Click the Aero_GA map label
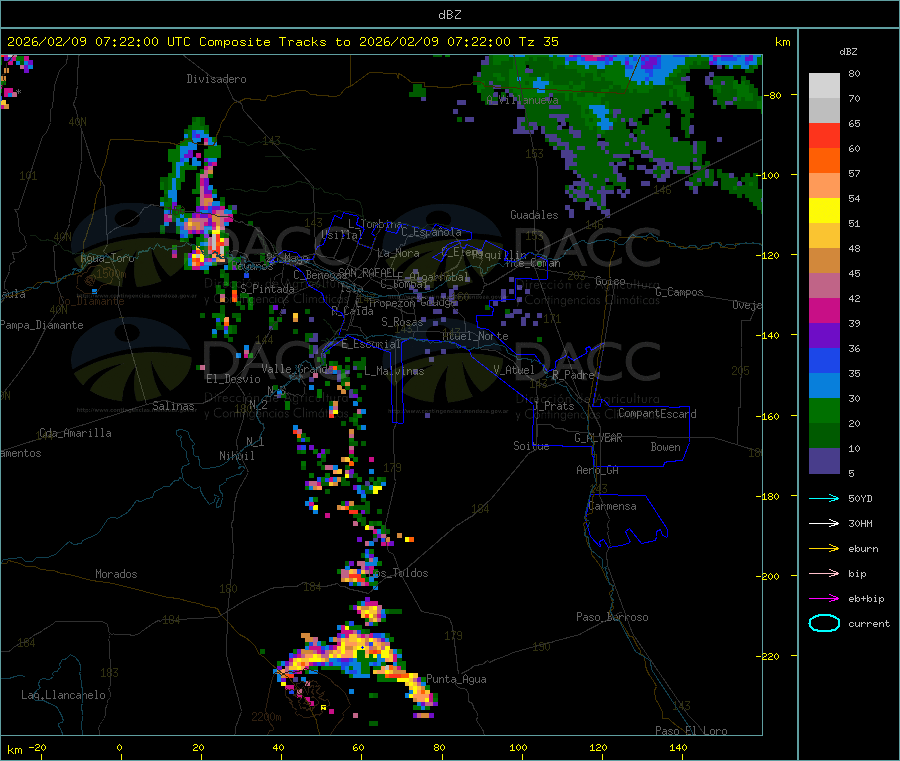This screenshot has width=900, height=761. click(x=598, y=470)
